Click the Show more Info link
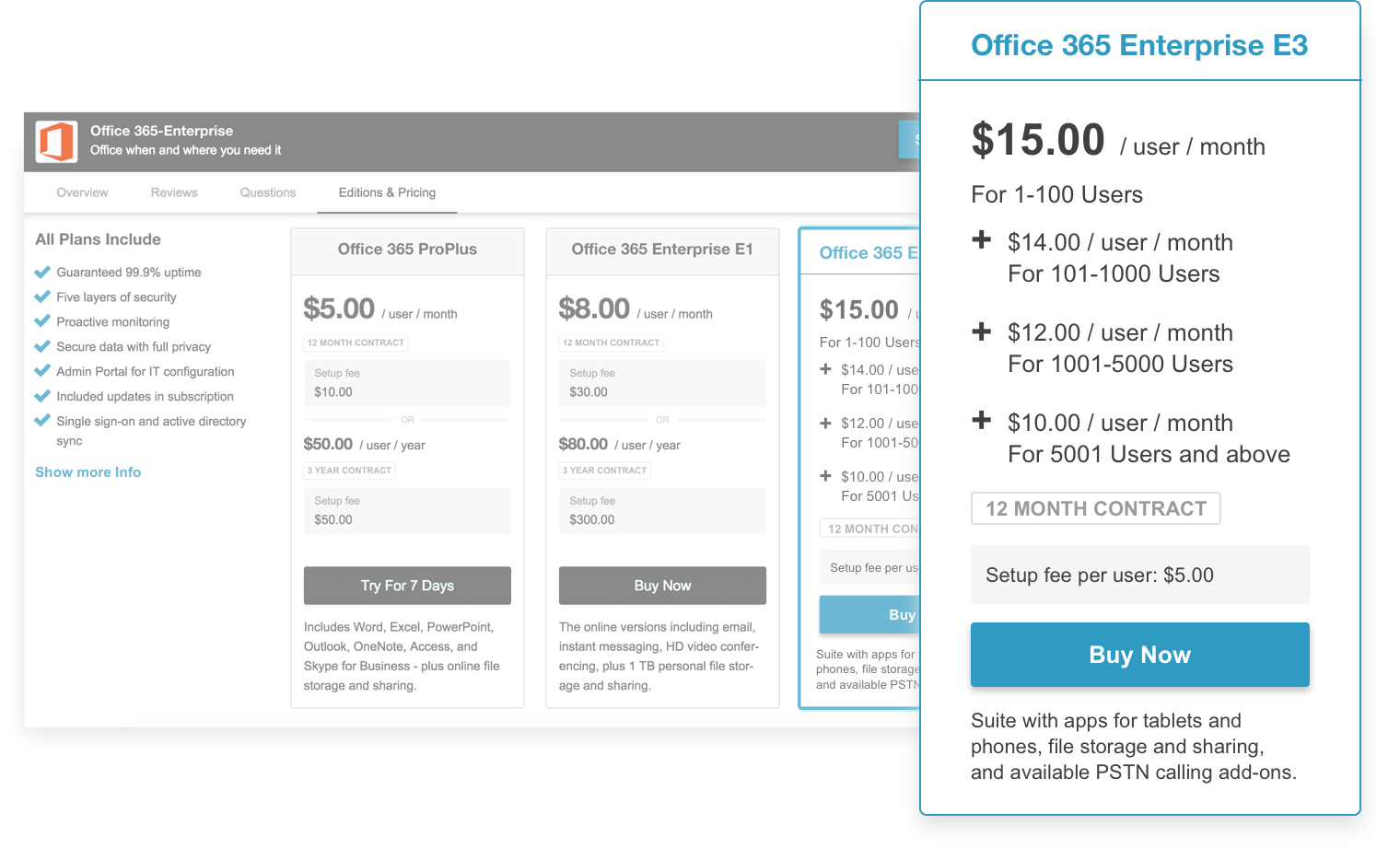 point(88,471)
